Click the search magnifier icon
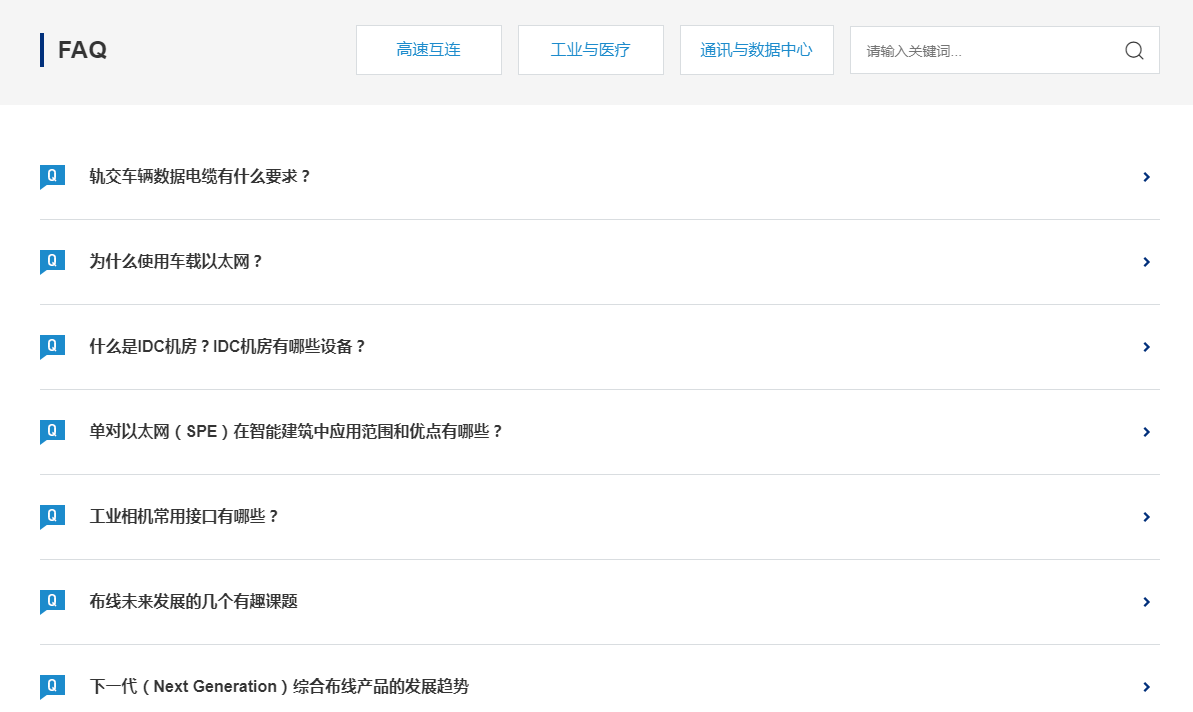Screen dimensions: 1193x712 pyautogui.click(x=1134, y=50)
